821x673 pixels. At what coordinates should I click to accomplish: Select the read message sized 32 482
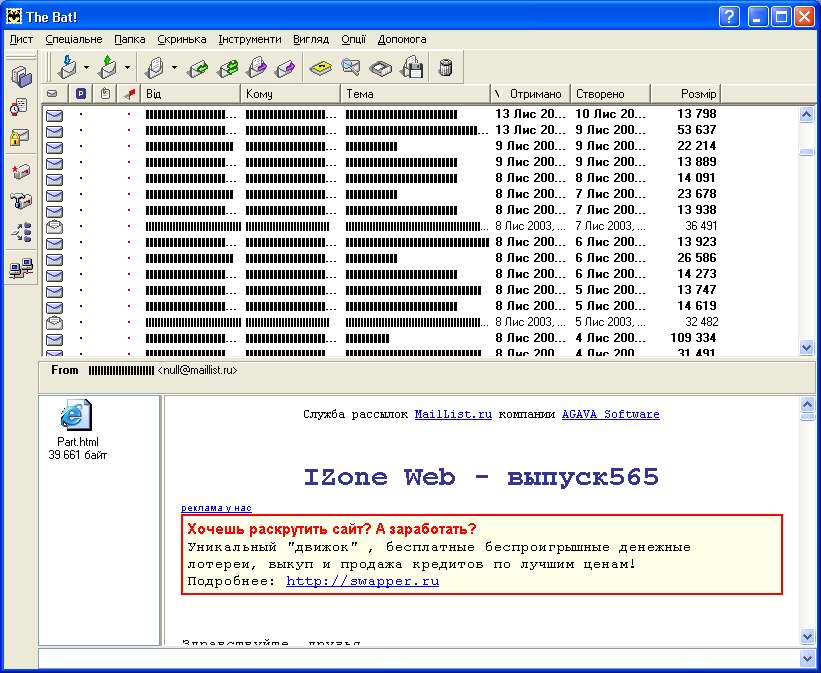pyautogui.click(x=420, y=322)
